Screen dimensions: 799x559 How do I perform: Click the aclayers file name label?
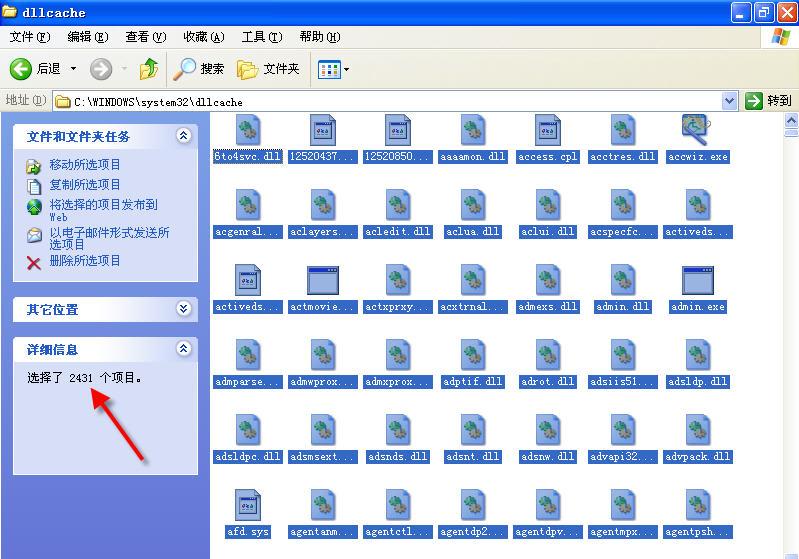click(x=323, y=232)
